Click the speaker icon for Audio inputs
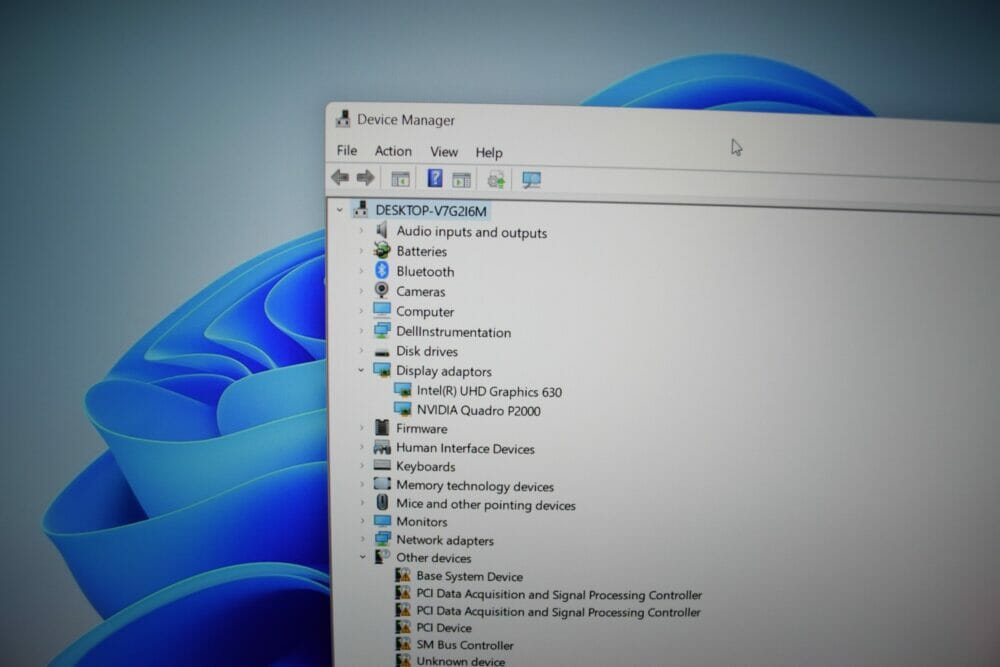Viewport: 1000px width, 667px height. (x=381, y=230)
